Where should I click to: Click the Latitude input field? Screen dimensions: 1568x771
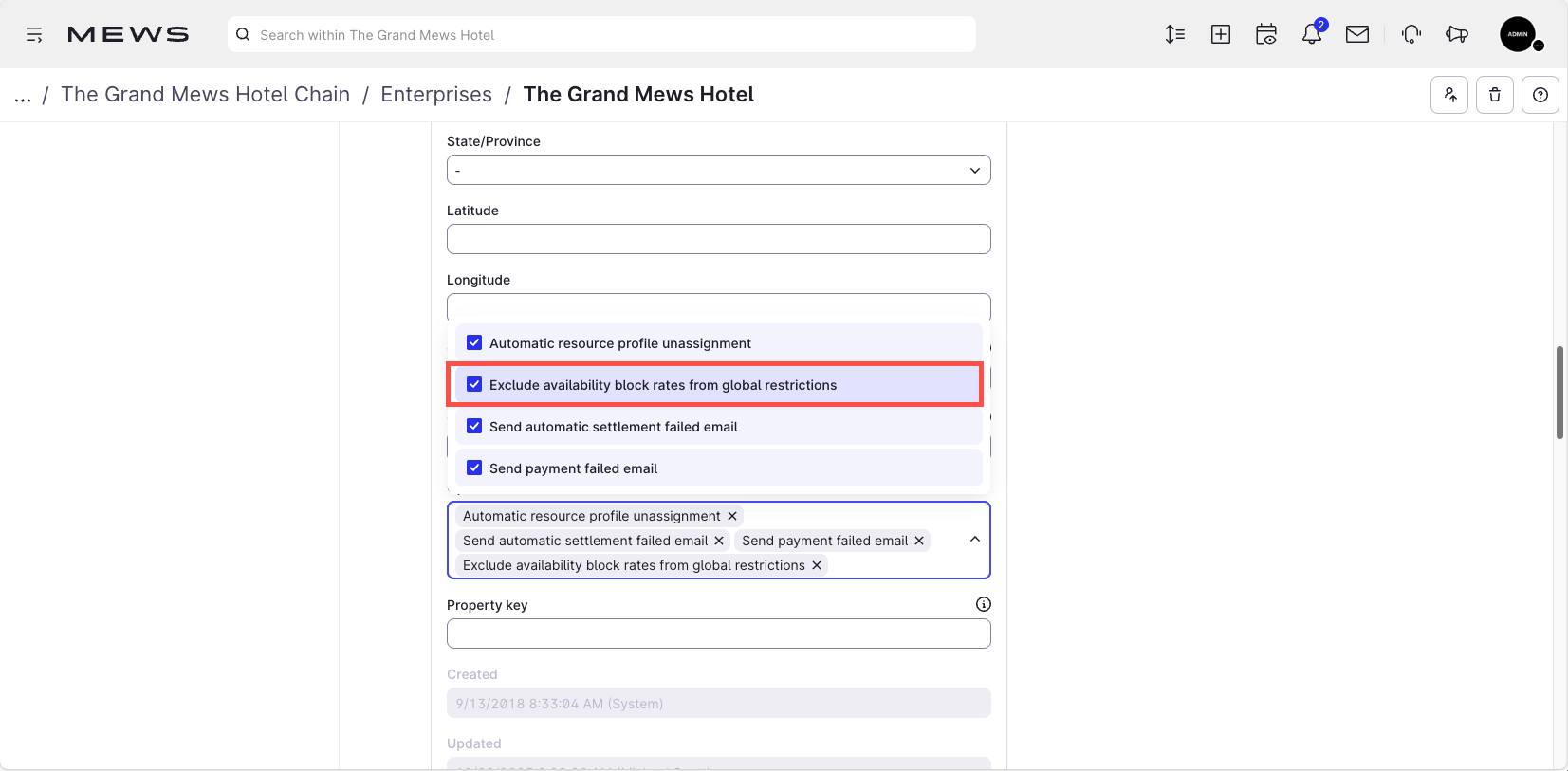click(719, 239)
